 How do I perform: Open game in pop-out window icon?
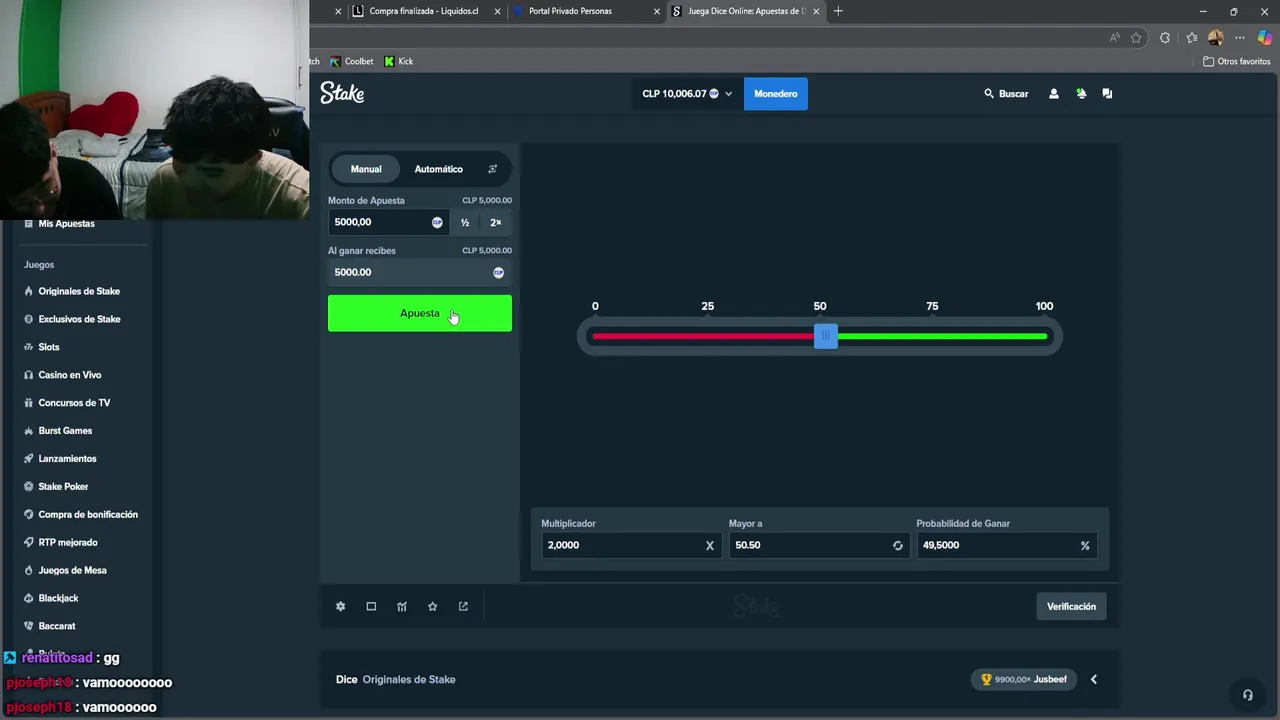click(463, 606)
